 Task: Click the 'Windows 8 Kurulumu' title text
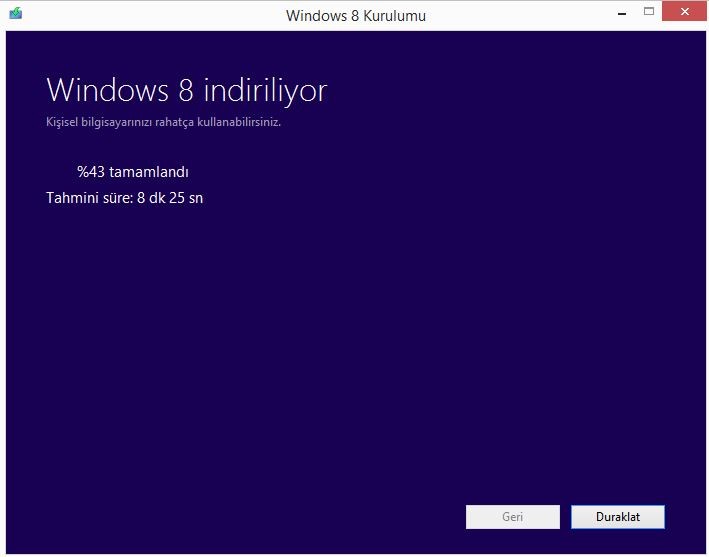click(x=356, y=16)
